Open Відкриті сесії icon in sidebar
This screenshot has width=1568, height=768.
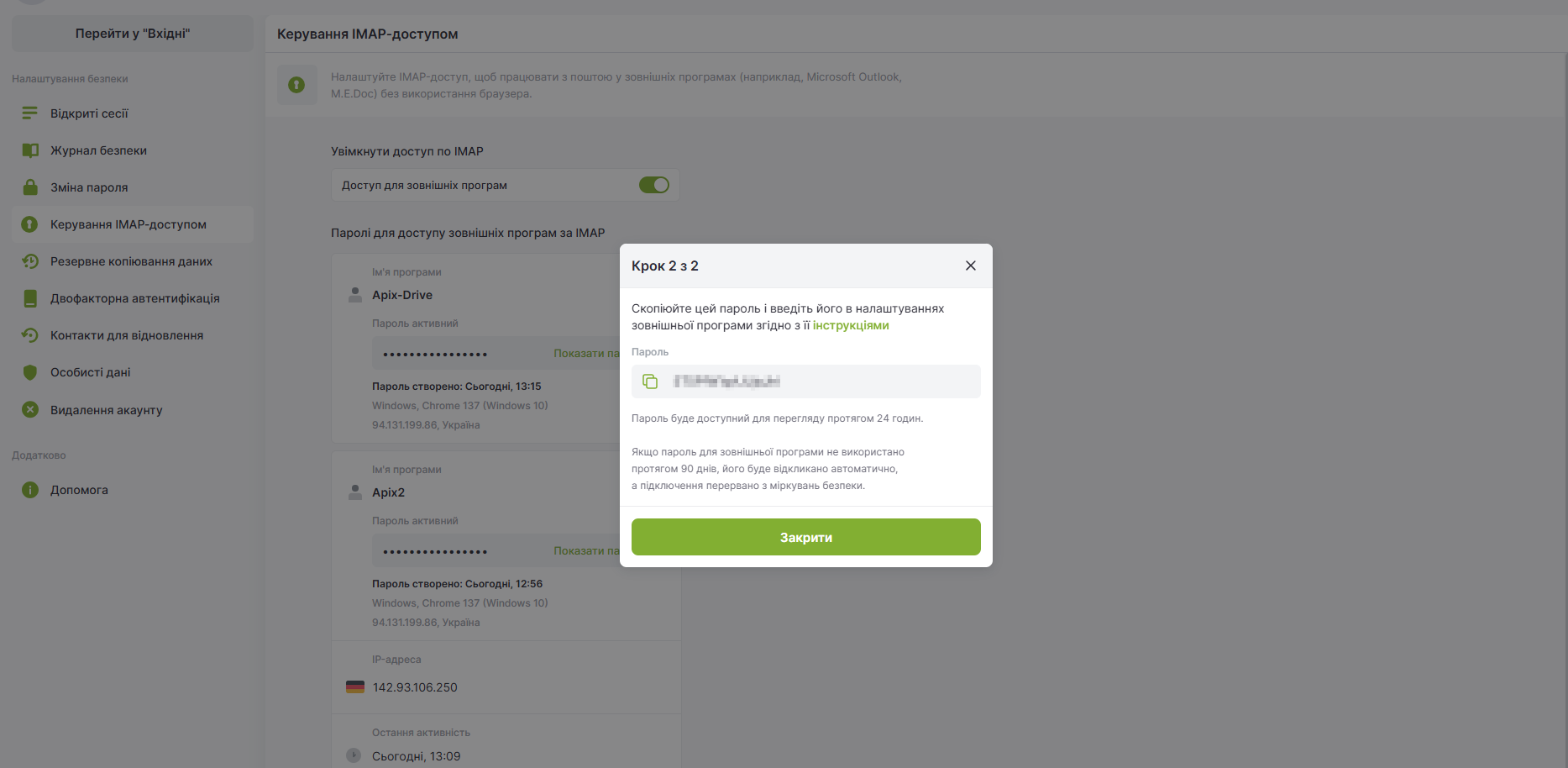(x=30, y=113)
